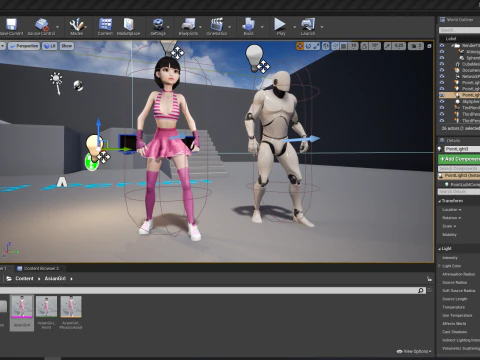Viewport: 480px width, 360px height.
Task: Open the Location type dropdown
Action: [452, 210]
